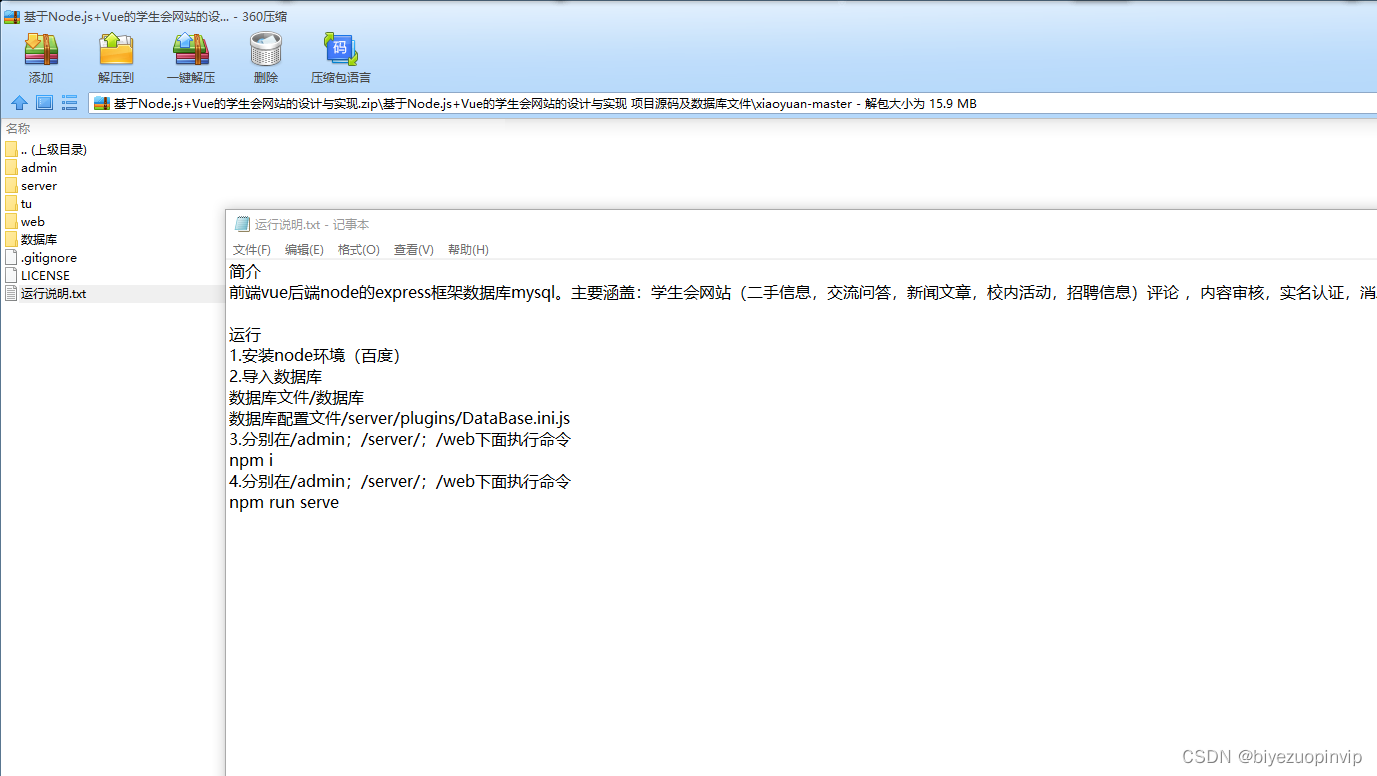The width and height of the screenshot is (1377, 776).
Task: Click the line 数据库文件/数据库
Action: (x=297, y=397)
